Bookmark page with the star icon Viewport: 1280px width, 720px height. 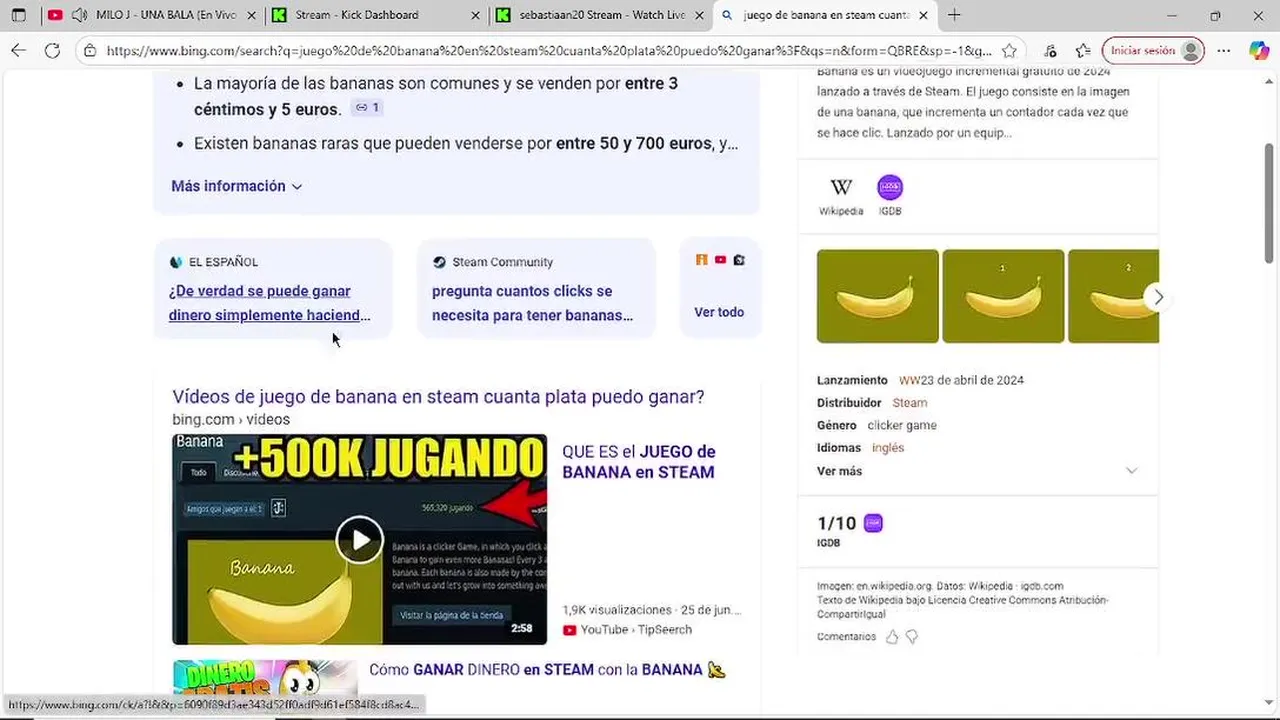click(x=1010, y=51)
